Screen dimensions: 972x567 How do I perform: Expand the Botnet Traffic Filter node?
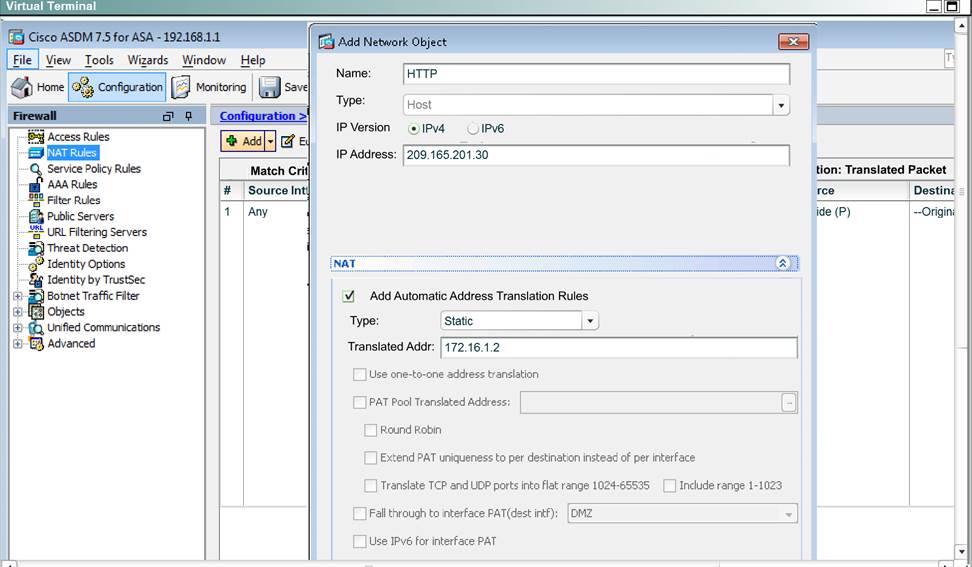point(17,296)
